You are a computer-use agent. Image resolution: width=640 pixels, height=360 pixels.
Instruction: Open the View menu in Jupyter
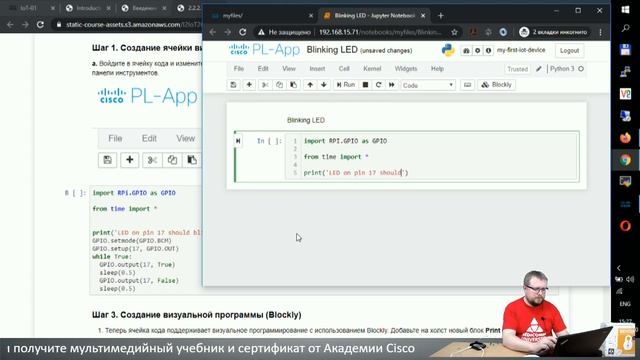(x=289, y=69)
